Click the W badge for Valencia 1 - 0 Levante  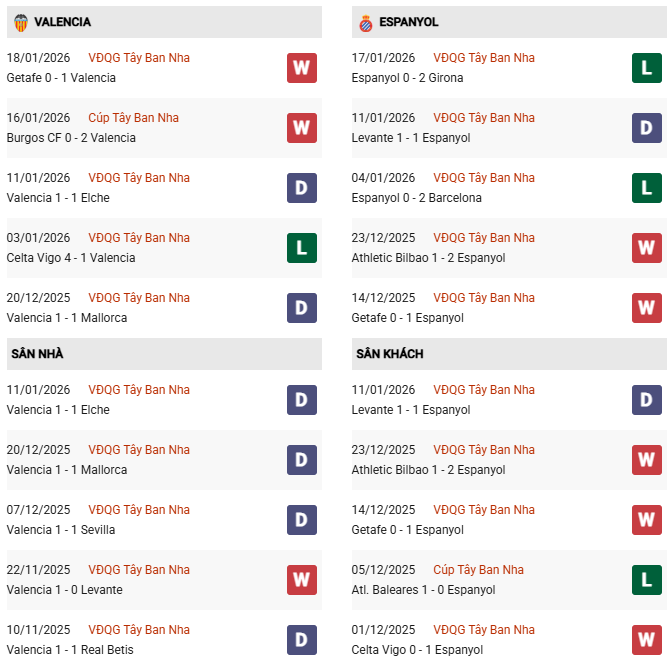[x=301, y=580]
